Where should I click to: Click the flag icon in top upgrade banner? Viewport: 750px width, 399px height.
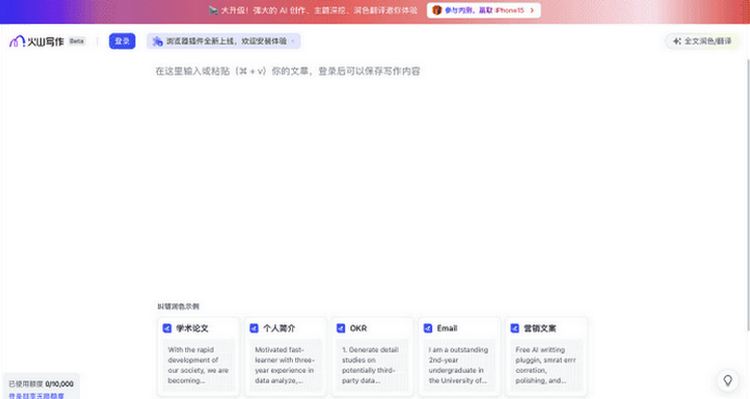point(213,10)
